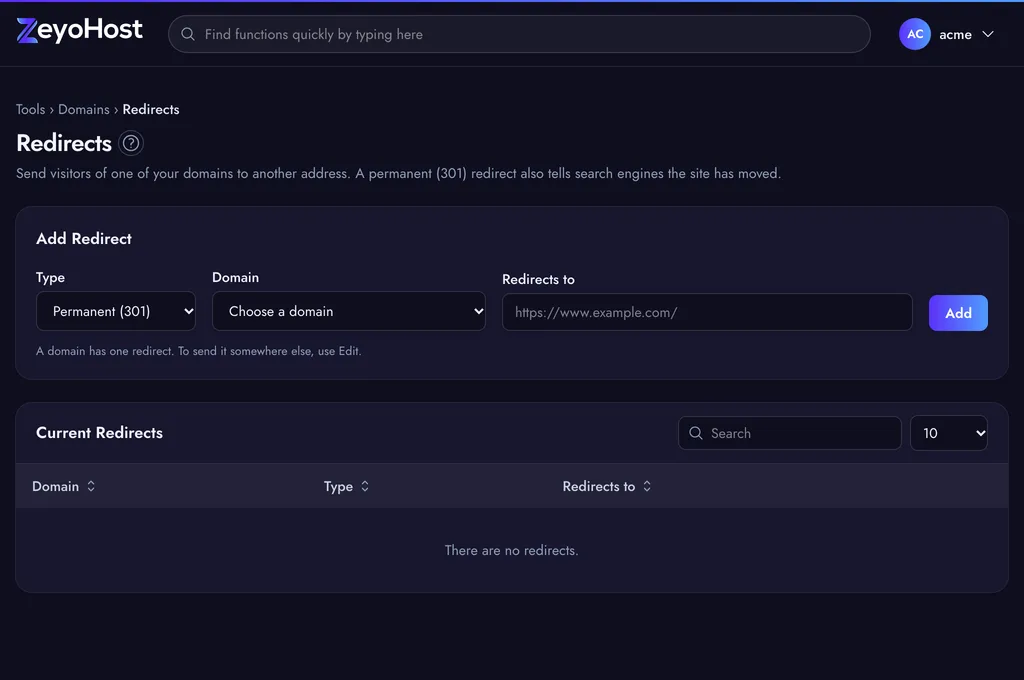The height and width of the screenshot is (680, 1024).
Task: Go to Domains in the breadcrumb
Action: [84, 109]
